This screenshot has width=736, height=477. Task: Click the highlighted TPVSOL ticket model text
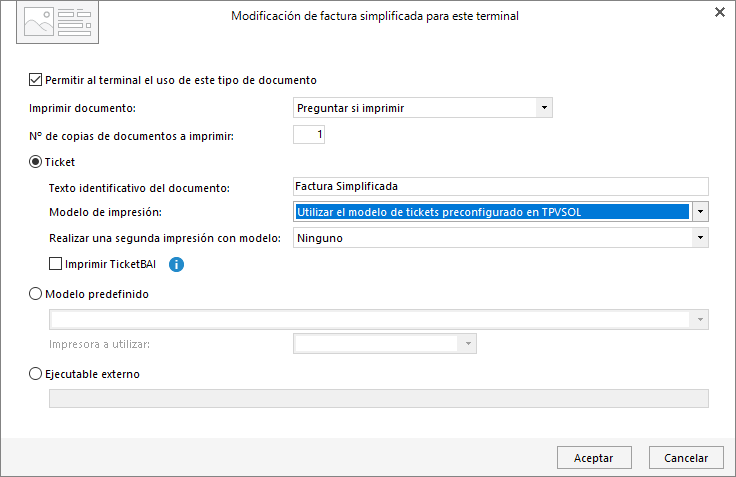point(439,212)
